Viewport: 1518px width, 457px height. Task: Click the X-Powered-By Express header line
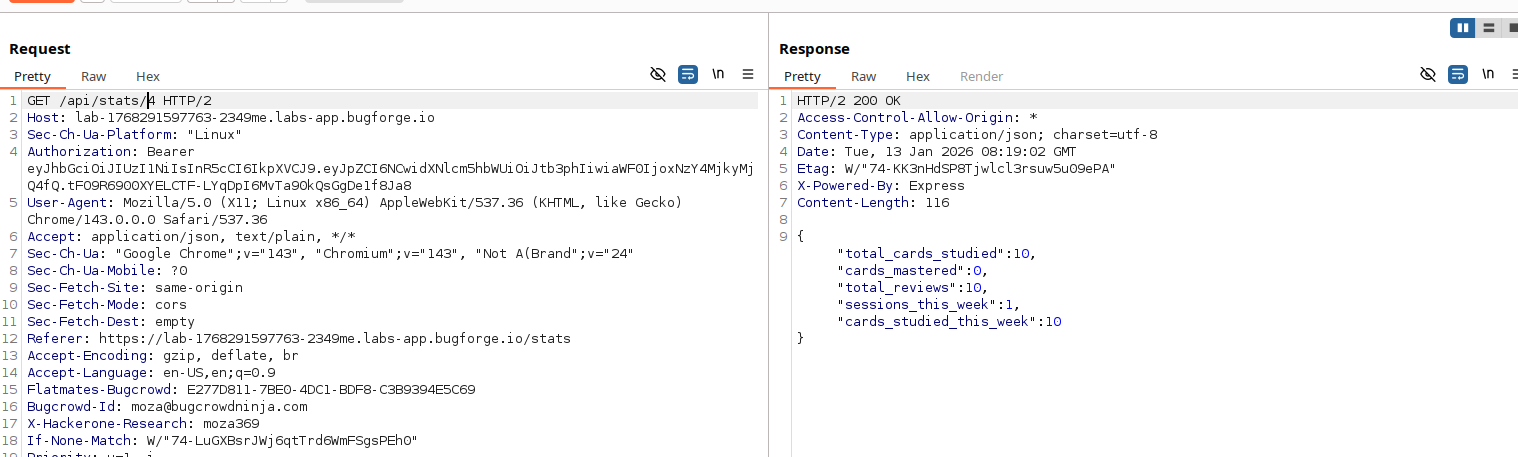tap(881, 186)
